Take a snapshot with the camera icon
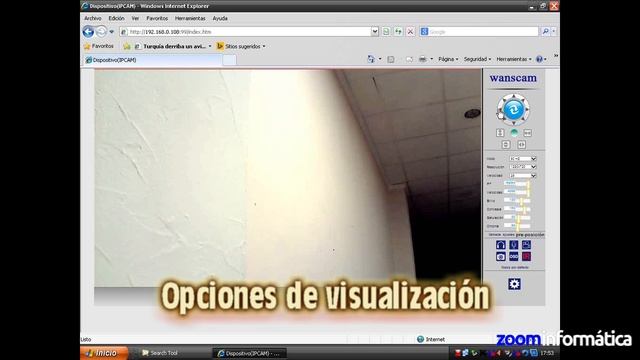This screenshot has width=640, height=360. [x=501, y=256]
